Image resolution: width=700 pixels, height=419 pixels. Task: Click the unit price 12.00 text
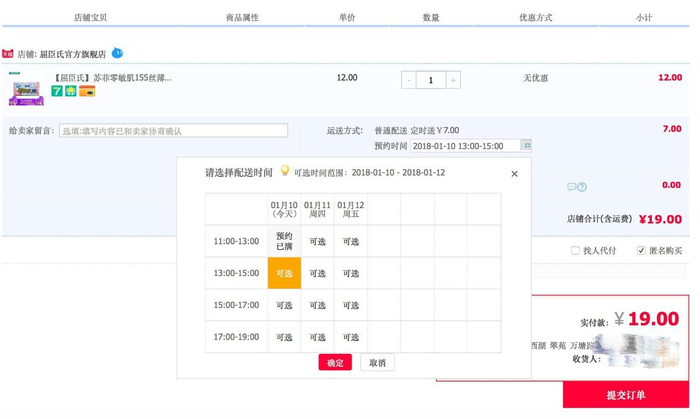tap(347, 78)
